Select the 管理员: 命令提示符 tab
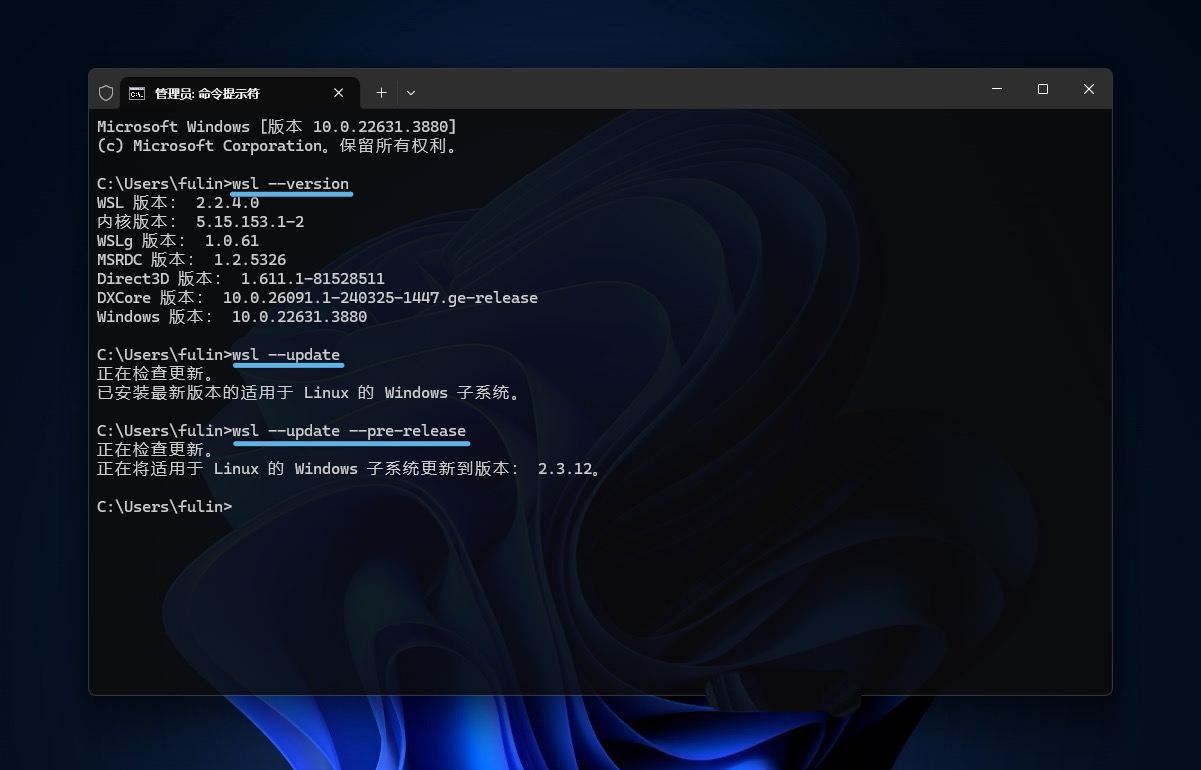Image resolution: width=1201 pixels, height=770 pixels. click(207, 93)
